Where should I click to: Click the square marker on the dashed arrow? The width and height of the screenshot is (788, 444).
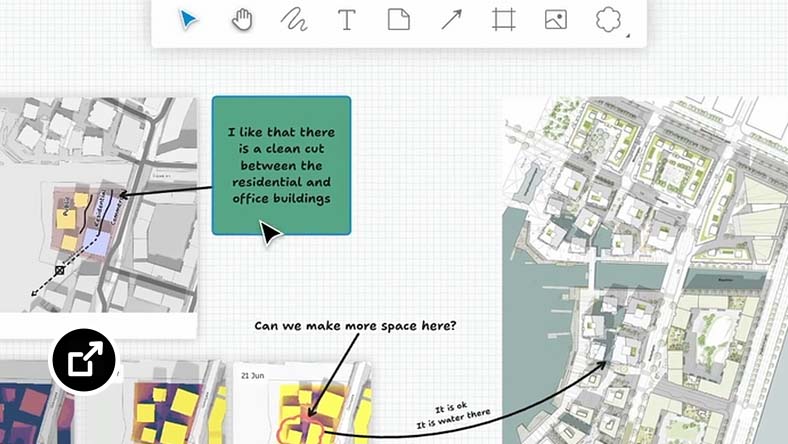point(60,270)
